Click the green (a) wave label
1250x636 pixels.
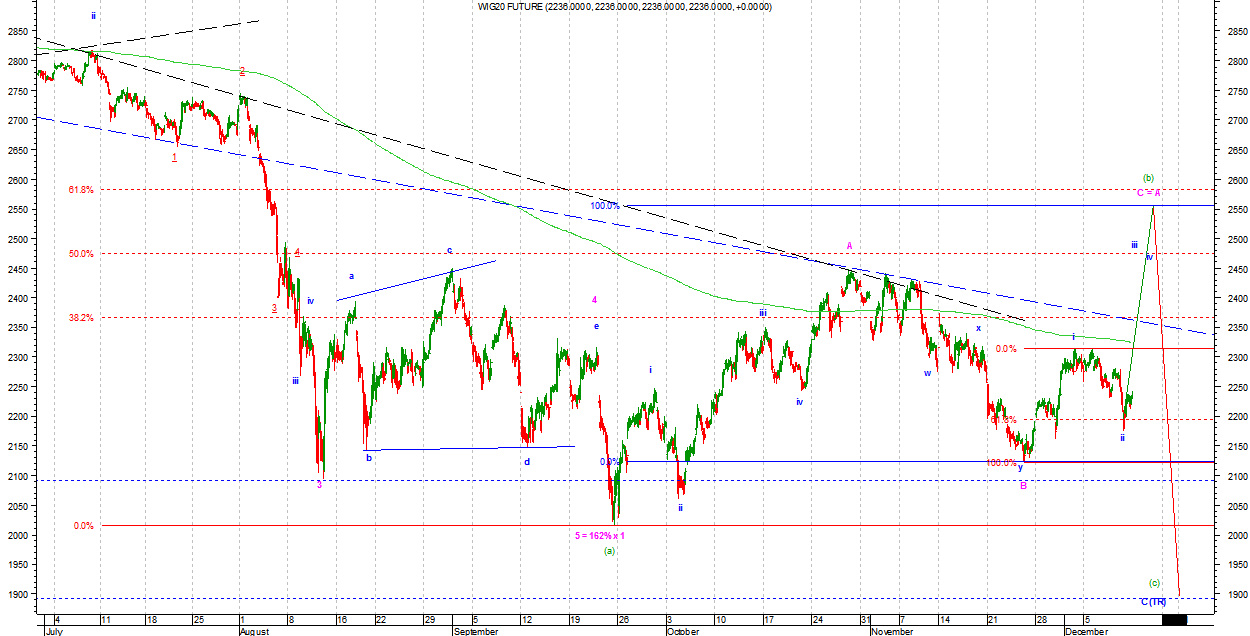pyautogui.click(x=609, y=551)
